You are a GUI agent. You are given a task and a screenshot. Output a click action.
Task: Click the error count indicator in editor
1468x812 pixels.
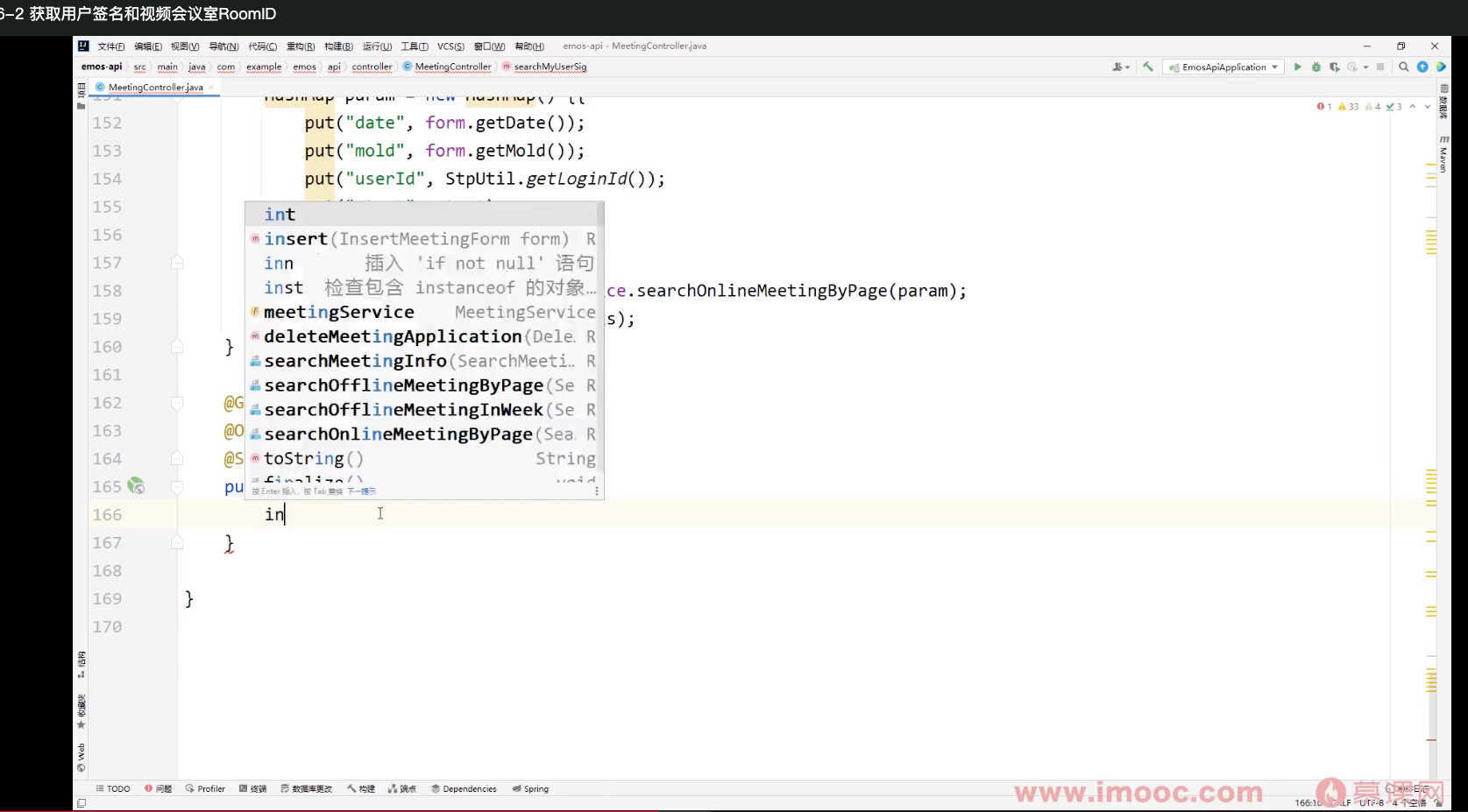[1324, 107]
